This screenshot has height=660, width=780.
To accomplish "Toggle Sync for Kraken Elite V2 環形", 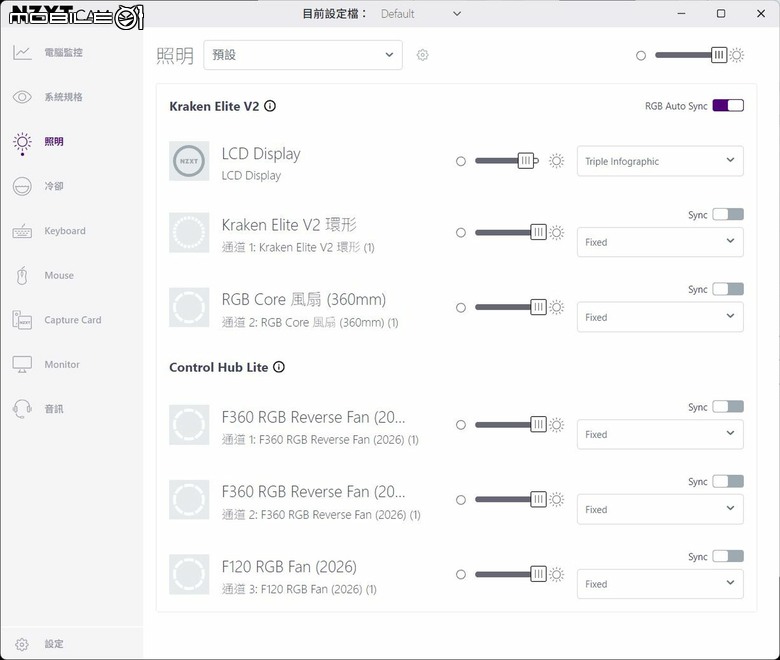I will click(x=728, y=214).
